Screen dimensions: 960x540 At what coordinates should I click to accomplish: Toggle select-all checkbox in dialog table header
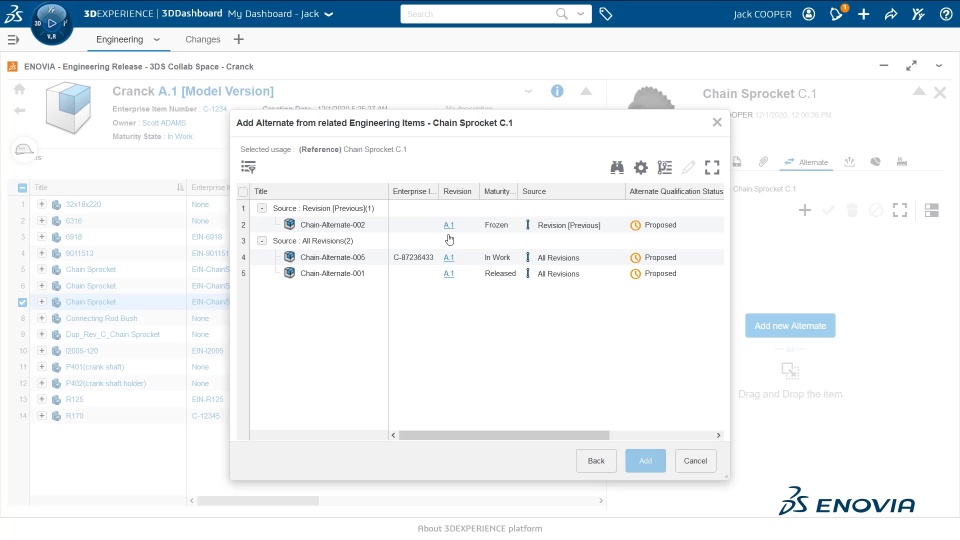(243, 192)
